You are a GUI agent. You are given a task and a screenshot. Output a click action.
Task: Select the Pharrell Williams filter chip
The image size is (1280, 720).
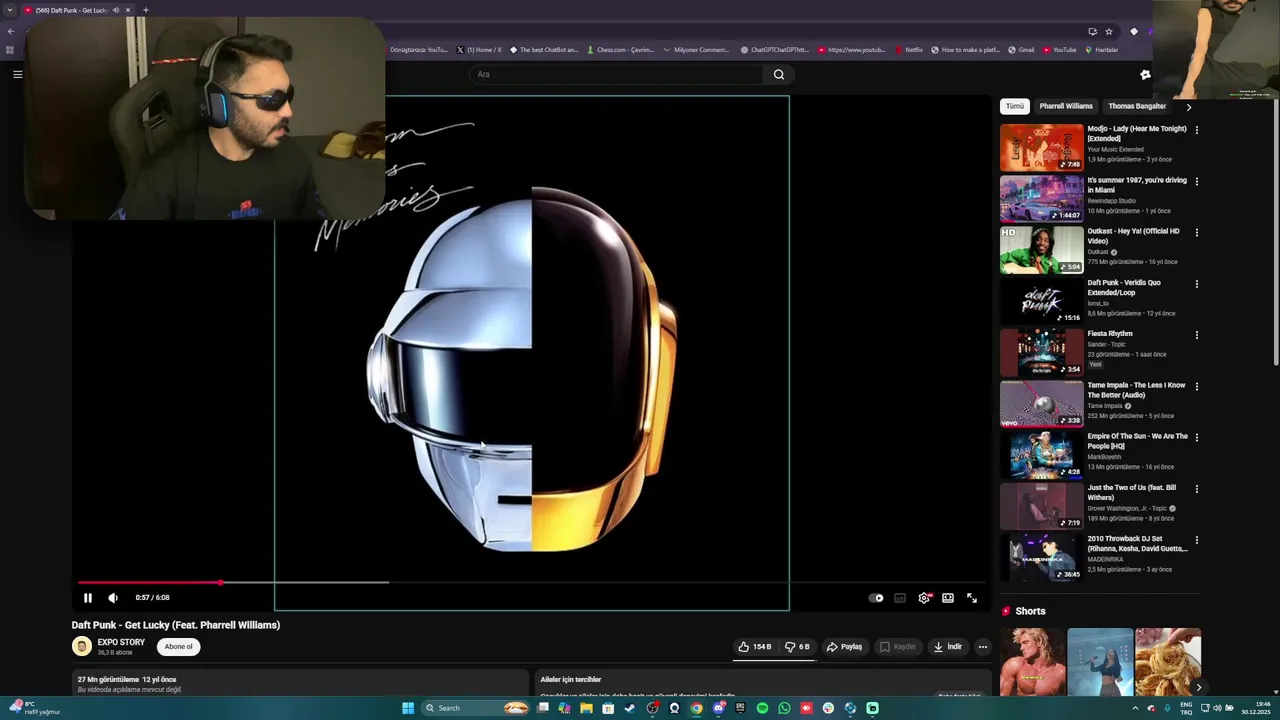coord(1066,106)
